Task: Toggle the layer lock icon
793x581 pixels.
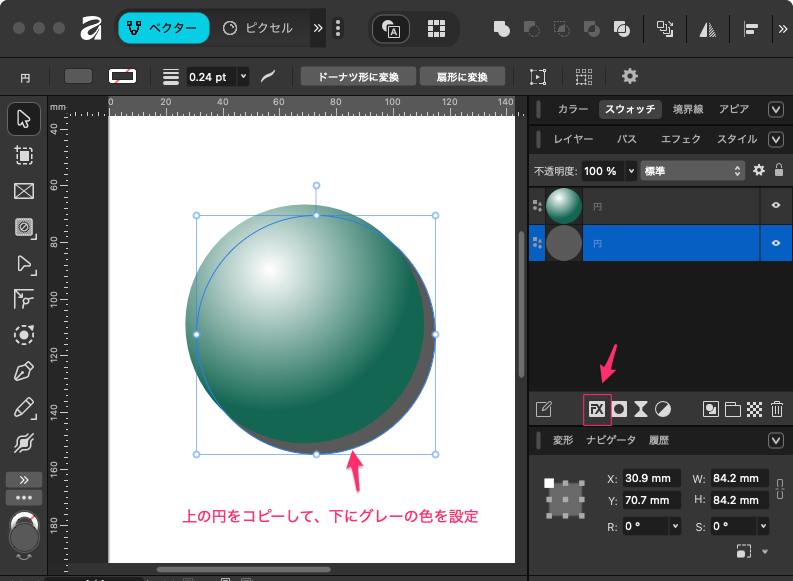Action: point(778,171)
